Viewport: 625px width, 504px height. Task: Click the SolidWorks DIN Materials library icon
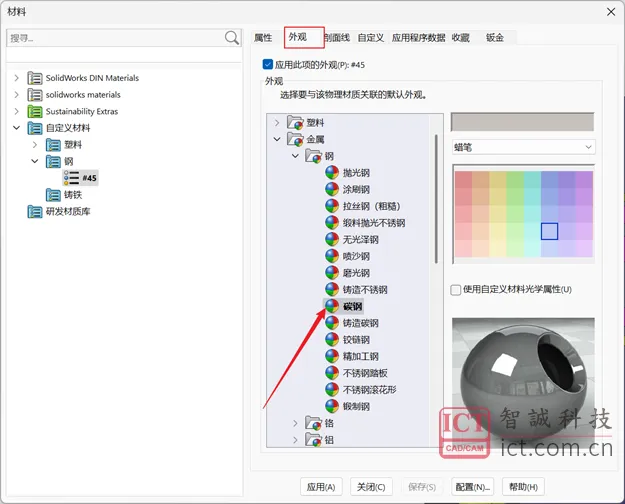click(x=35, y=78)
